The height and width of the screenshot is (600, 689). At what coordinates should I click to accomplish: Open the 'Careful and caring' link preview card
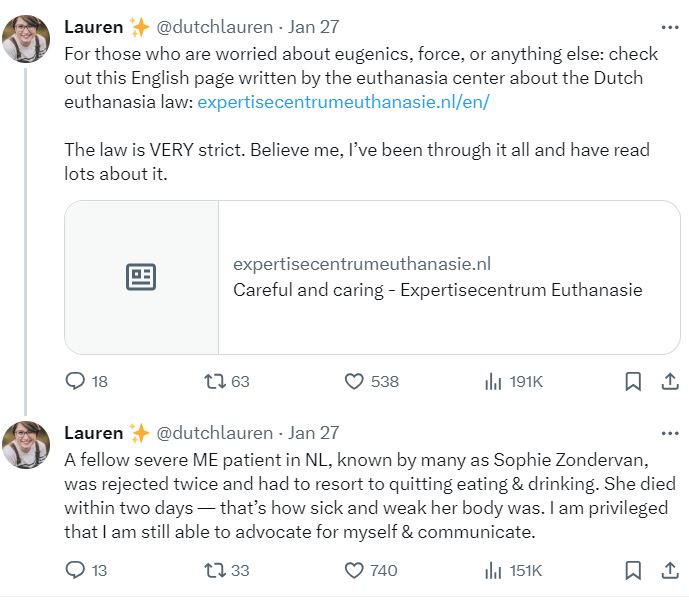[372, 277]
